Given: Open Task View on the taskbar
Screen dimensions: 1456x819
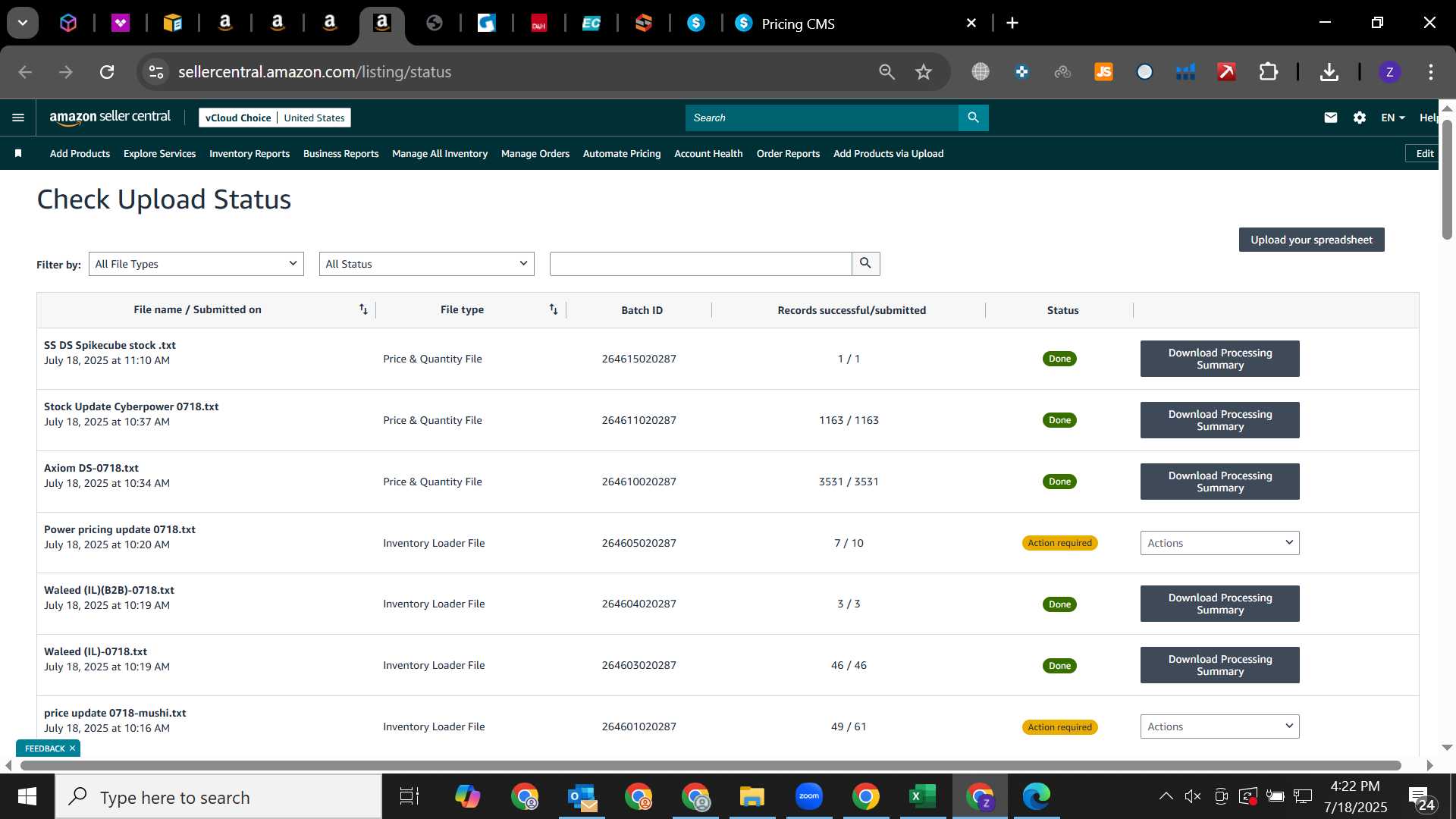Looking at the screenshot, I should tap(409, 796).
